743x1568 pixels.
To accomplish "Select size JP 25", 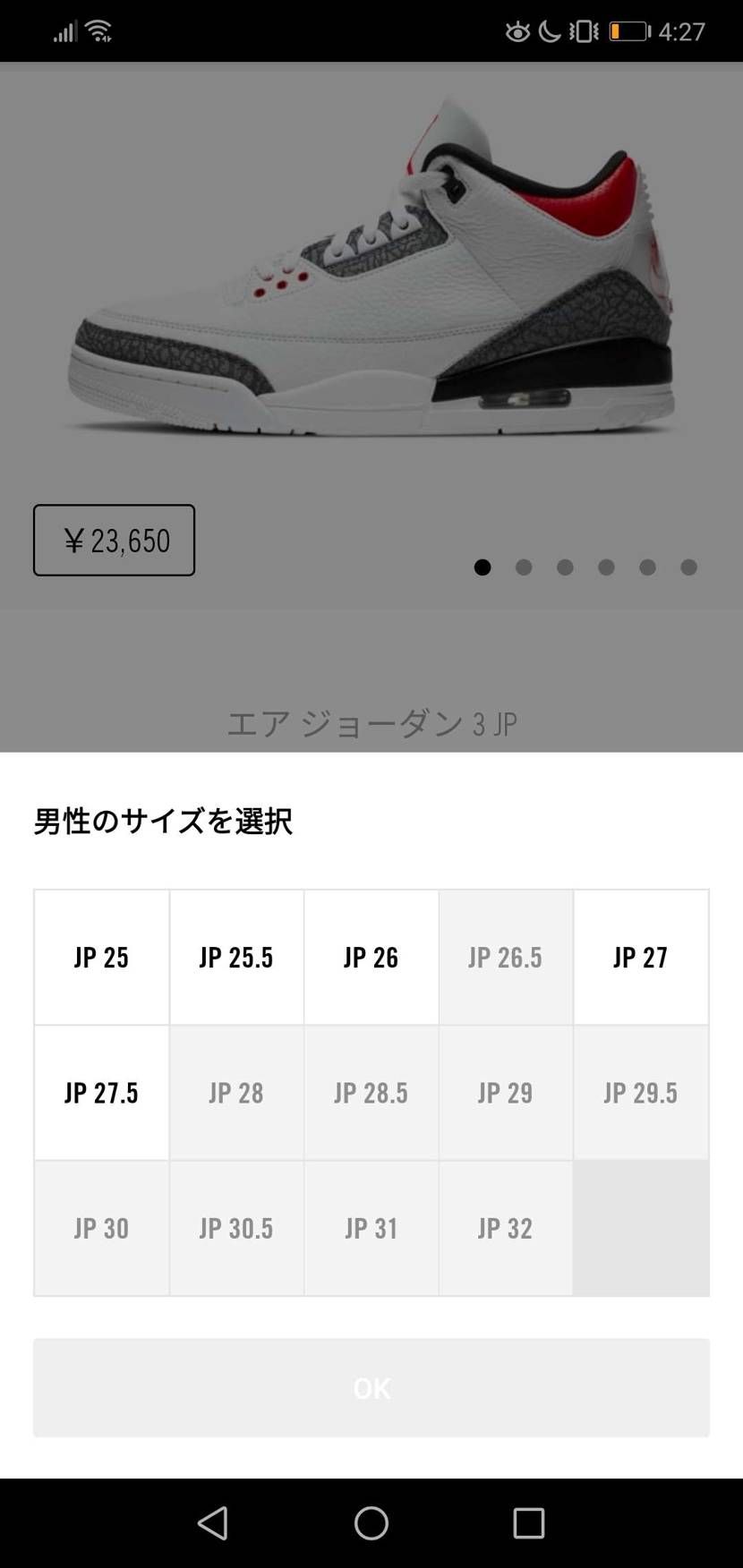I will [101, 957].
